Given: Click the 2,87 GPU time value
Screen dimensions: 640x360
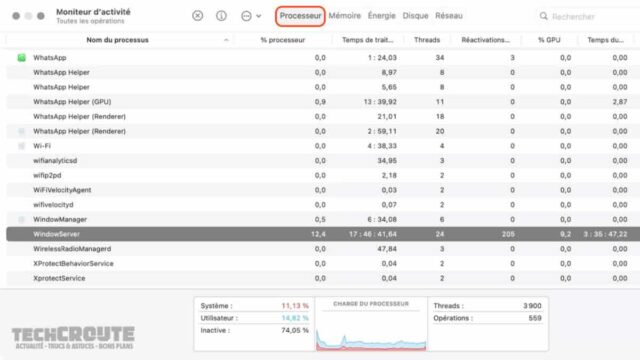Looking at the screenshot, I should (x=620, y=102).
